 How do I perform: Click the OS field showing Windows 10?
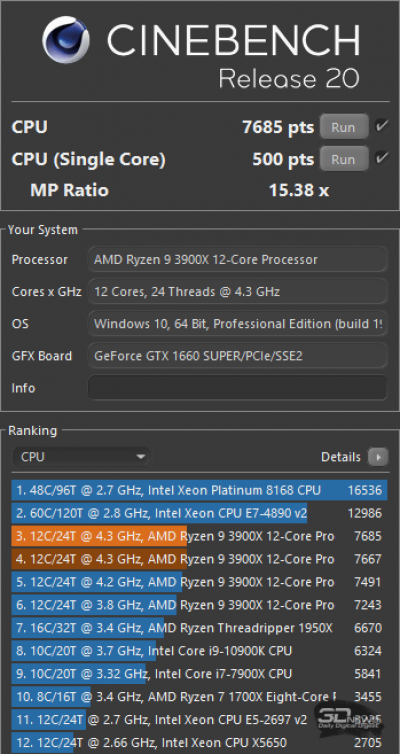pyautogui.click(x=238, y=324)
